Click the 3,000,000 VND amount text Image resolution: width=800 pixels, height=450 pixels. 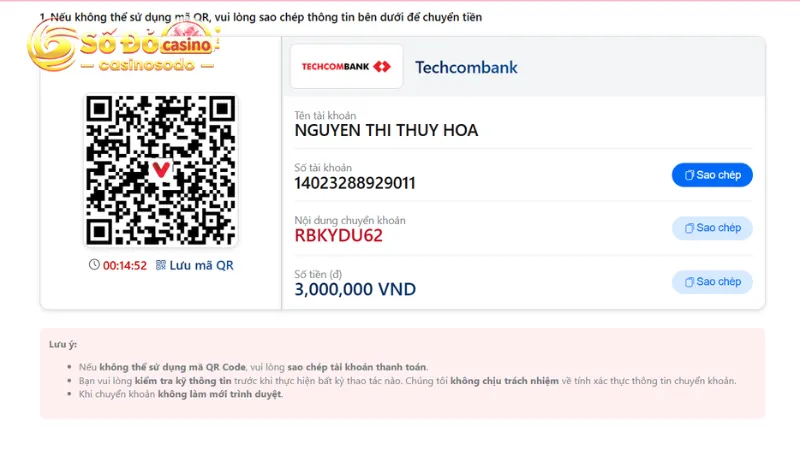tap(355, 289)
